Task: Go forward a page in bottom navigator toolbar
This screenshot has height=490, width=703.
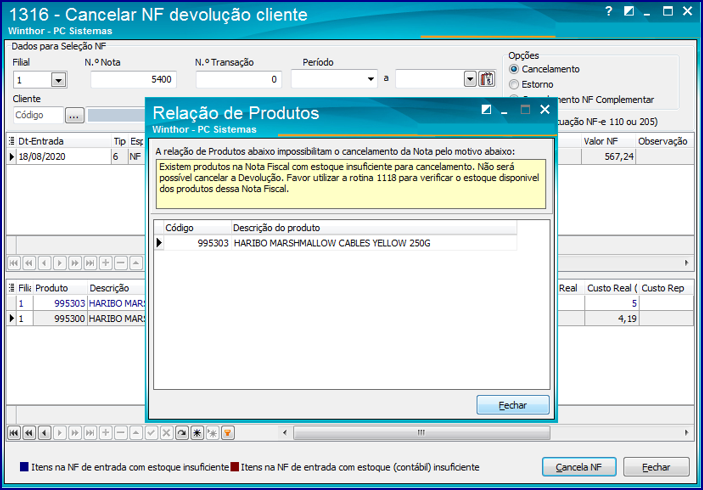Action: tap(75, 433)
